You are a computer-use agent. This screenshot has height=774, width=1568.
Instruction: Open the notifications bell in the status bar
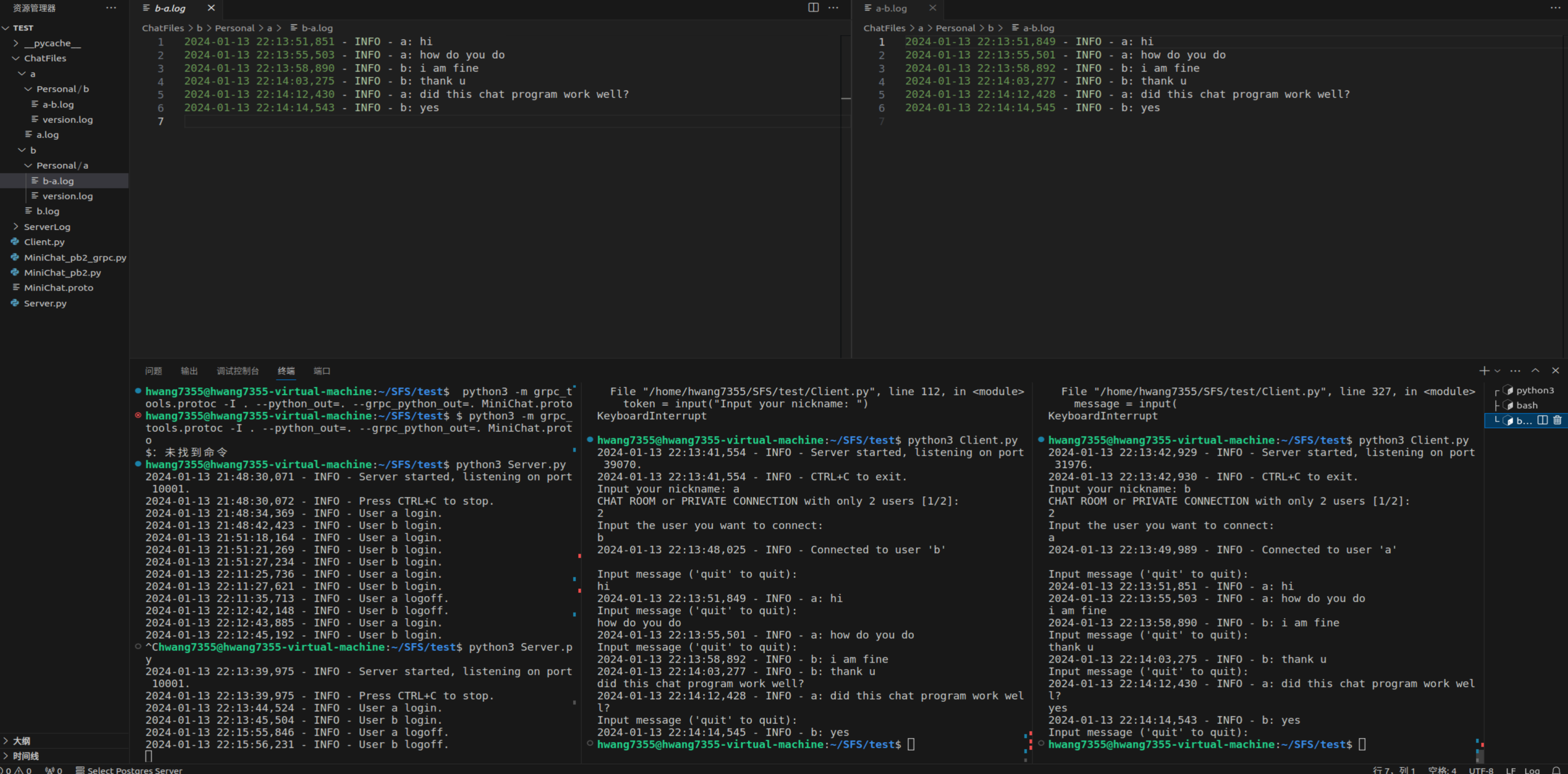click(x=1556, y=770)
